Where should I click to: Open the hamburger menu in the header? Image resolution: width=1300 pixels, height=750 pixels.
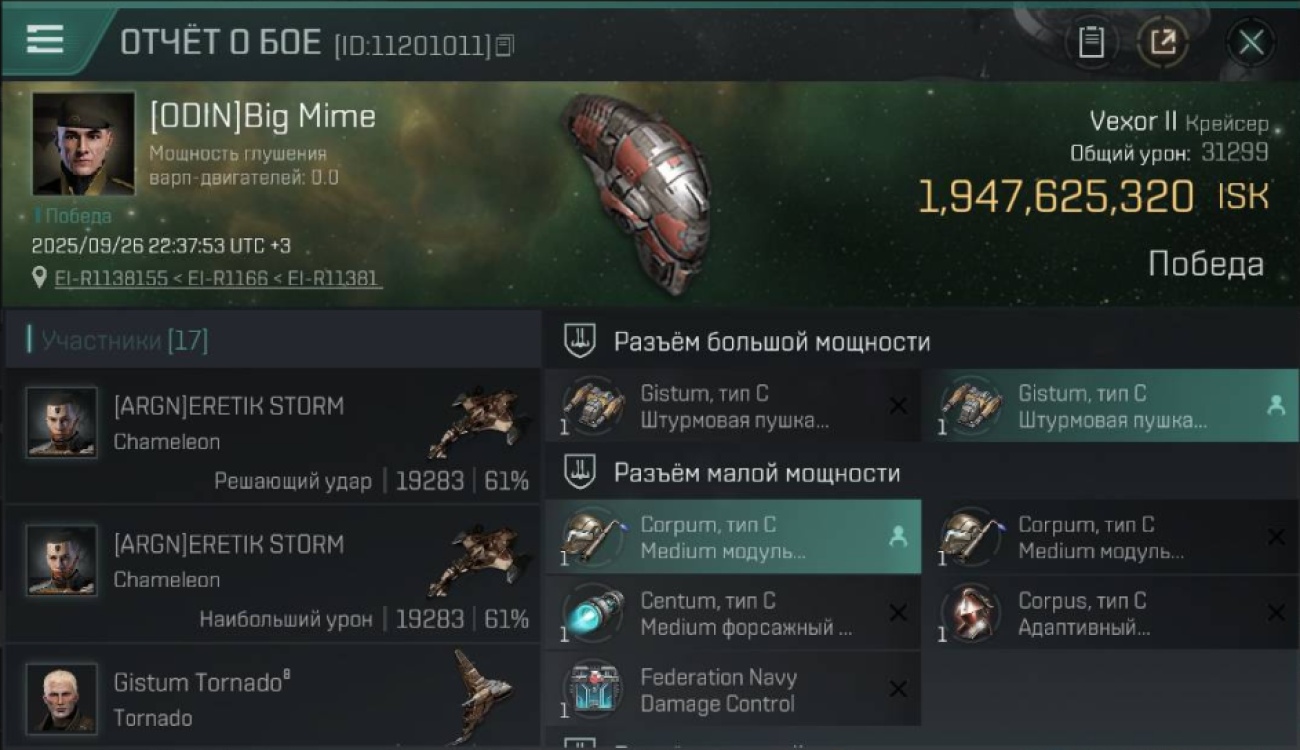(x=45, y=39)
